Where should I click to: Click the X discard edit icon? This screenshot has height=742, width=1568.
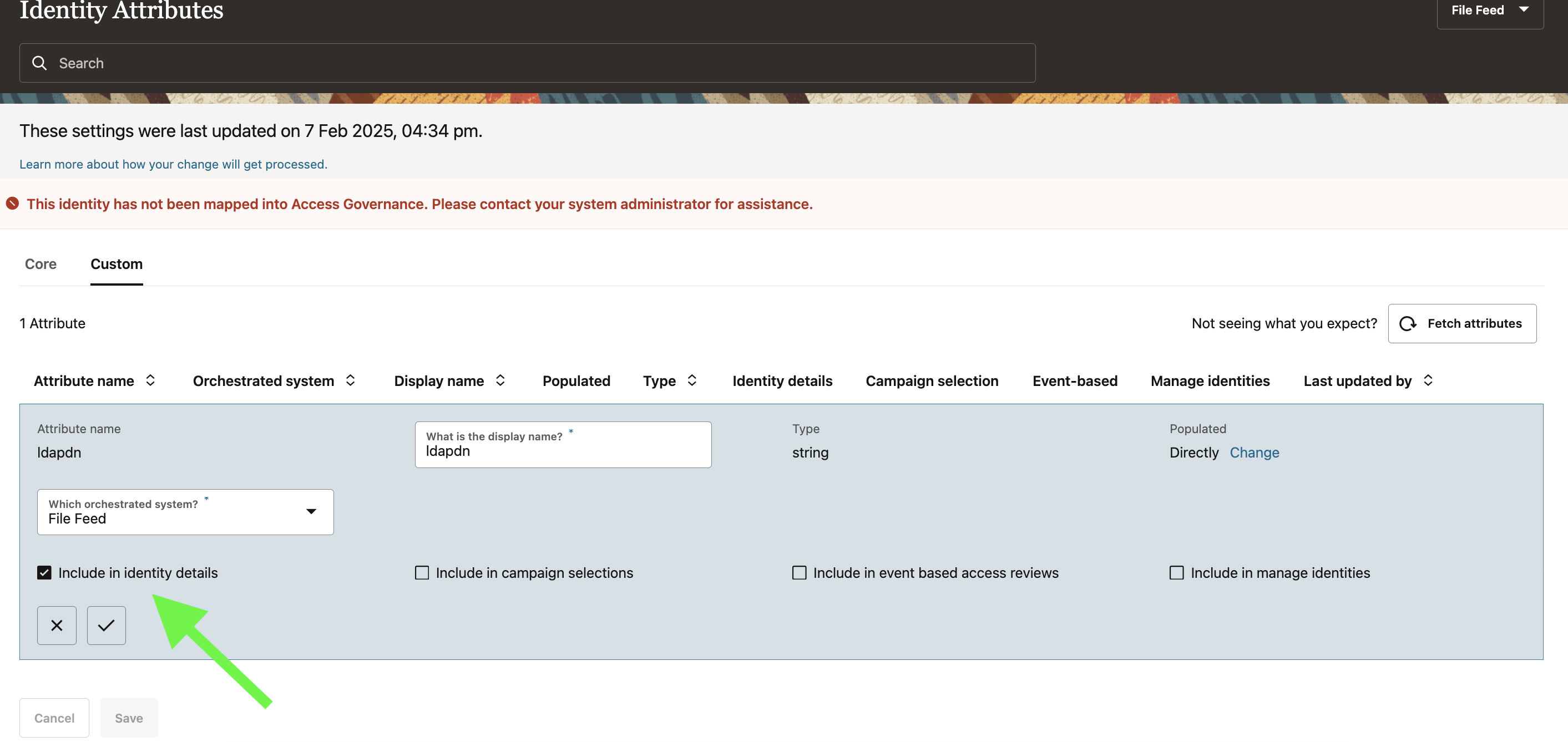[57, 625]
